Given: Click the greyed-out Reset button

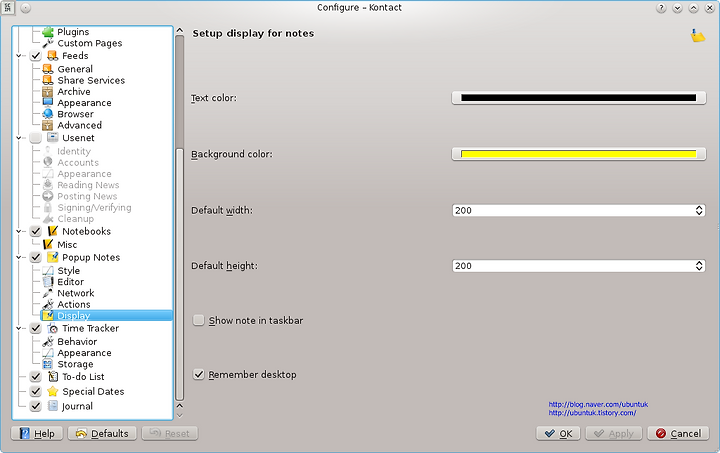Looking at the screenshot, I should point(169,434).
